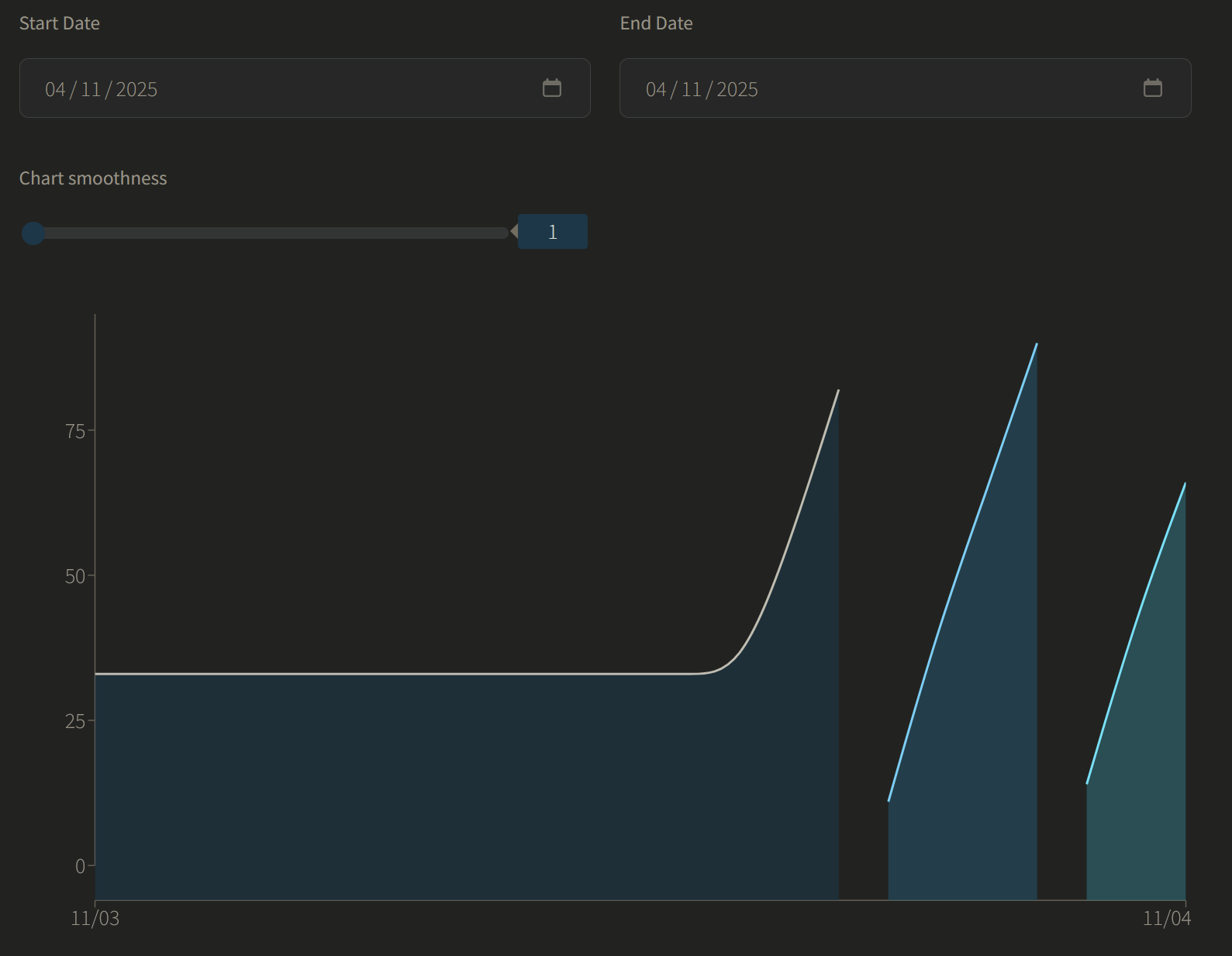
Task: Select the day portion of Start Date
Action: (55, 89)
